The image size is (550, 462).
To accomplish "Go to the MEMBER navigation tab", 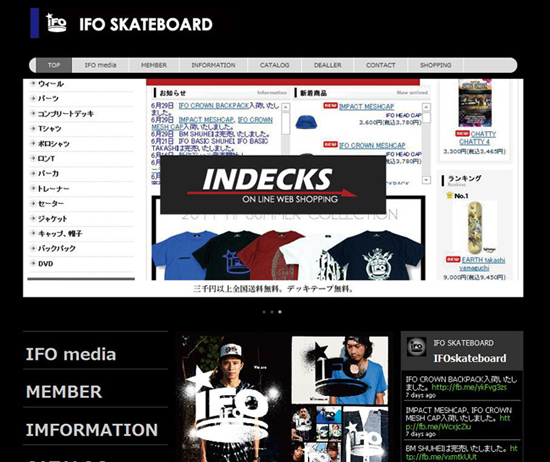I will pos(154,65).
